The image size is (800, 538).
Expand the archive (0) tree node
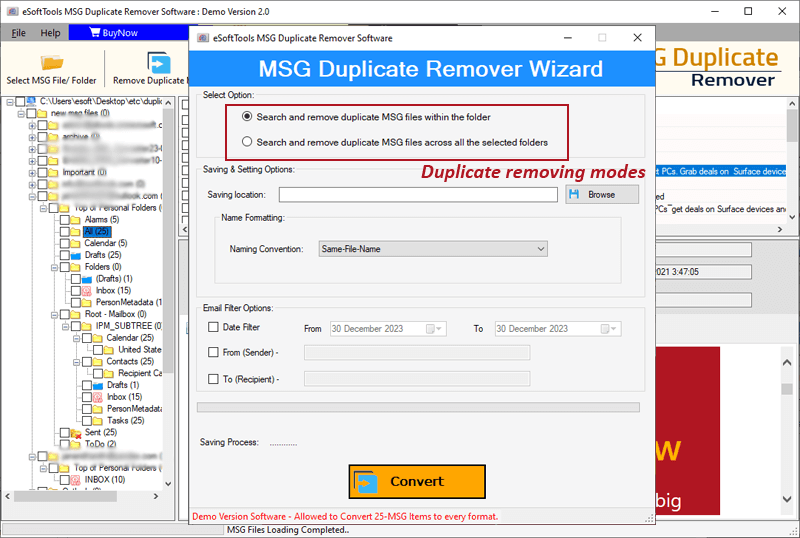[x=32, y=137]
